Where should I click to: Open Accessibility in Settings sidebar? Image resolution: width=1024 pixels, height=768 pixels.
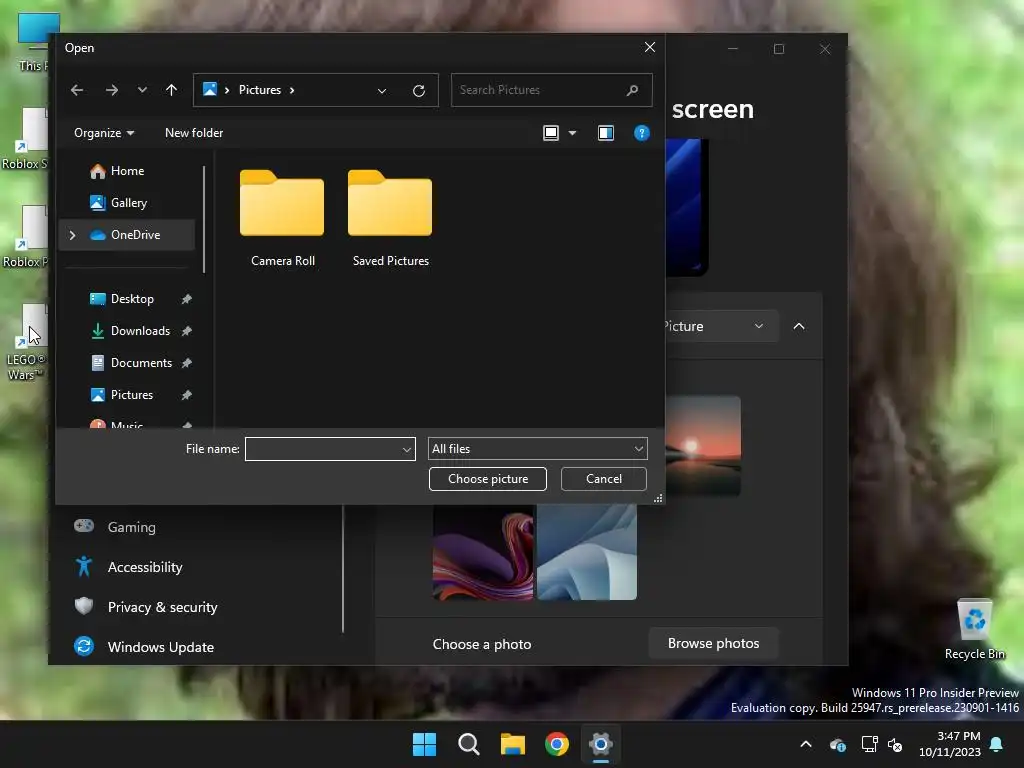pyautogui.click(x=145, y=567)
